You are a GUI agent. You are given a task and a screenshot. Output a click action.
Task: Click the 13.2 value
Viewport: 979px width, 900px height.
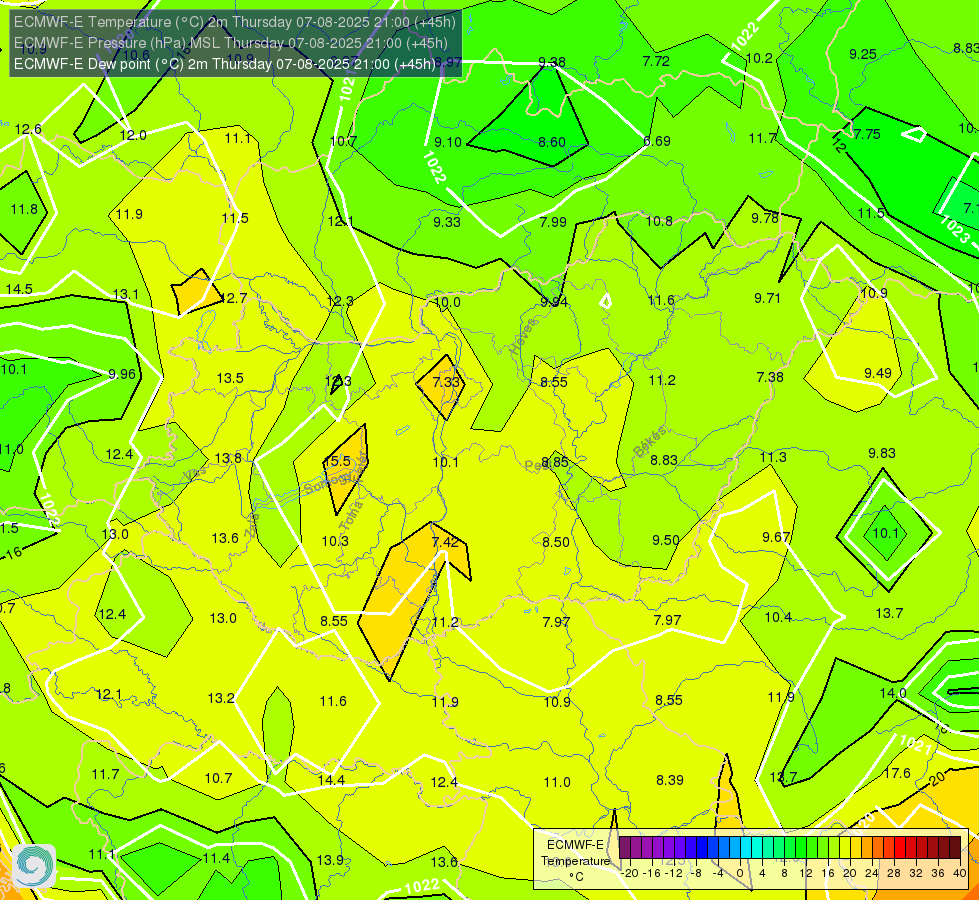coord(221,698)
